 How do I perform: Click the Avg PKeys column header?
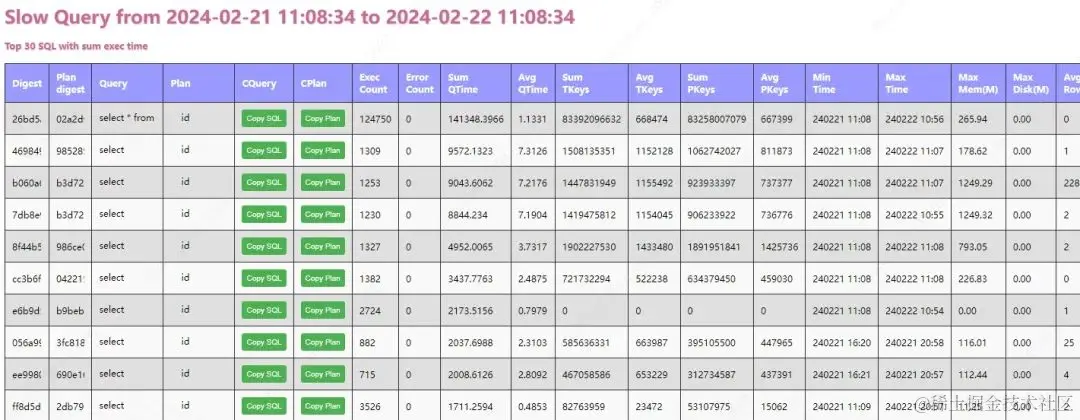780,83
